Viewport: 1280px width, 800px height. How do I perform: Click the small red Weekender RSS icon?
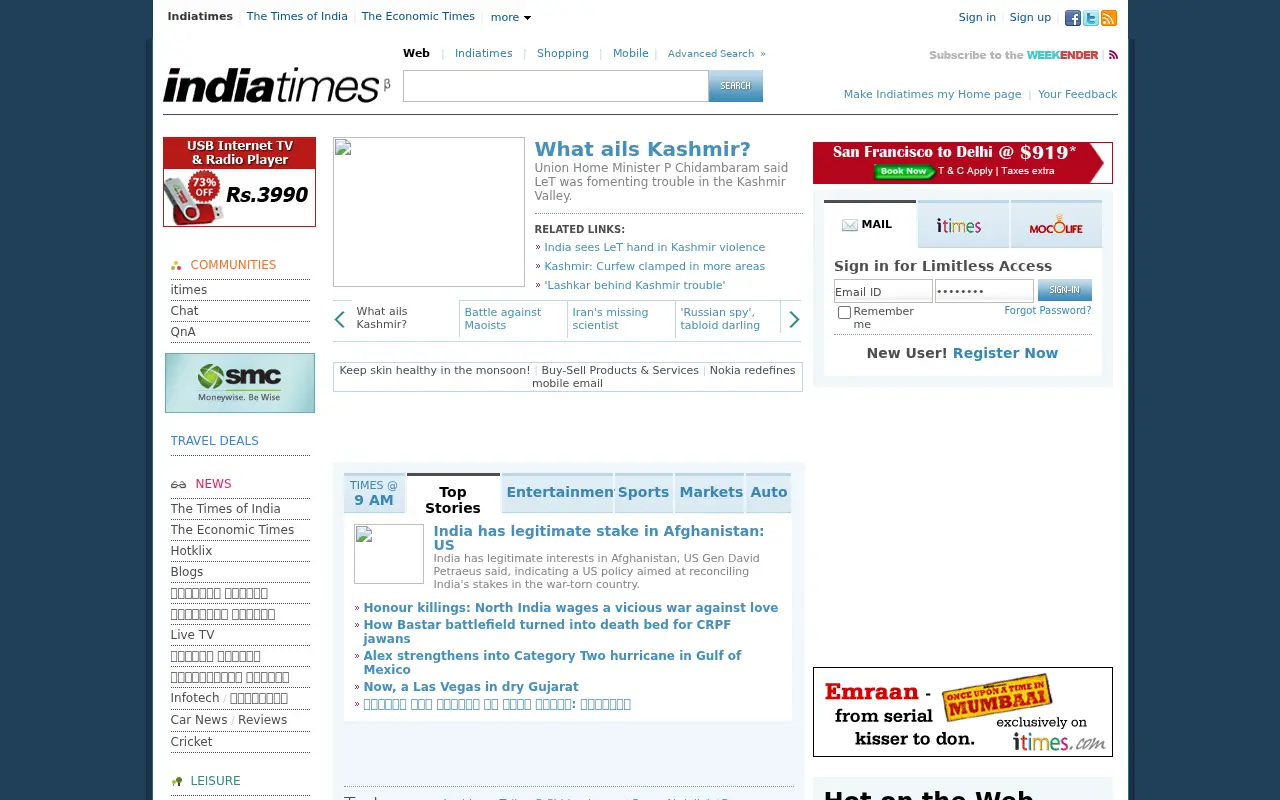1113,55
